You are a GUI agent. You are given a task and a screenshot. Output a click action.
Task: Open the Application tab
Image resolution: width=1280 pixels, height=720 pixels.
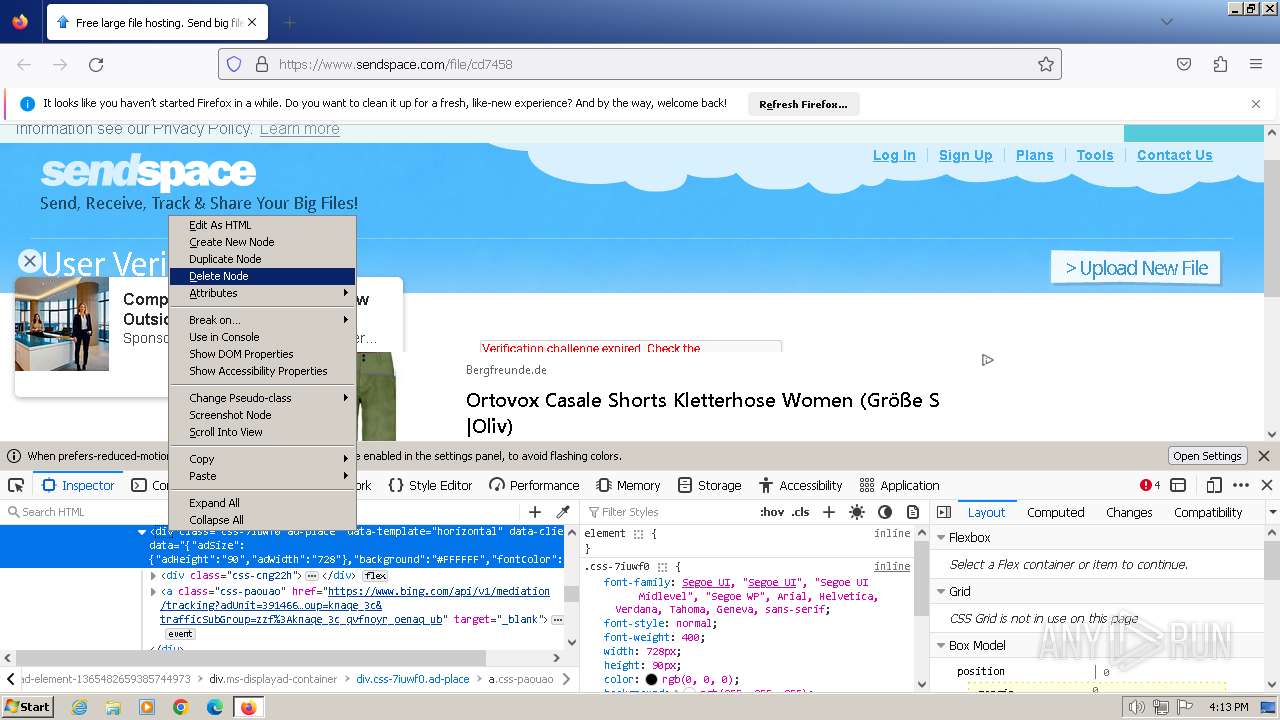click(899, 485)
